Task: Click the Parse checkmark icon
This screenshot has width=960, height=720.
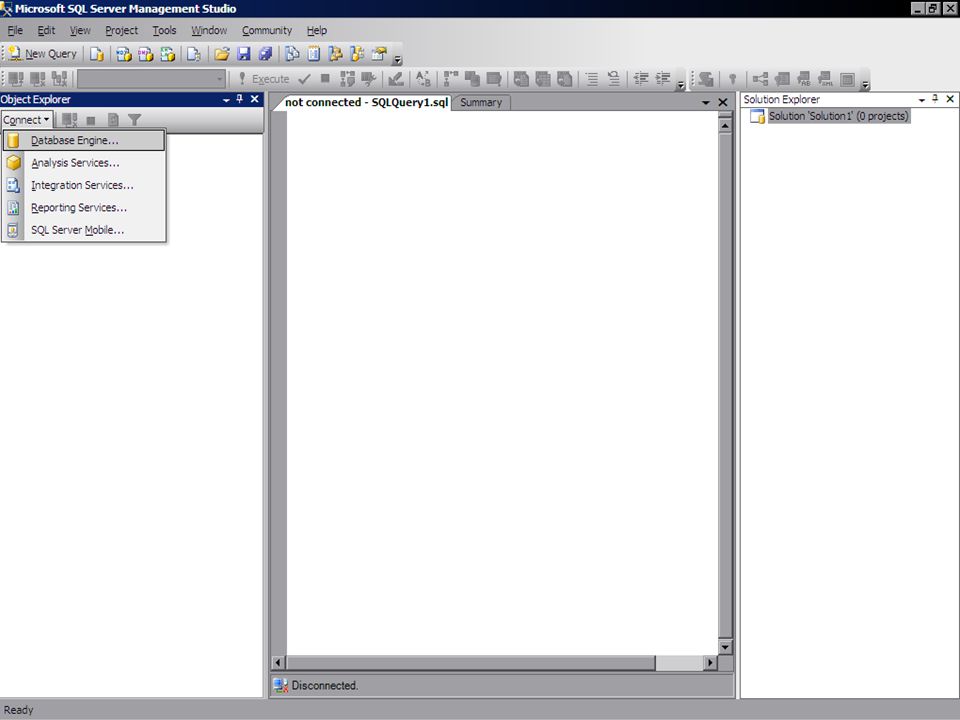Action: pyautogui.click(x=304, y=78)
